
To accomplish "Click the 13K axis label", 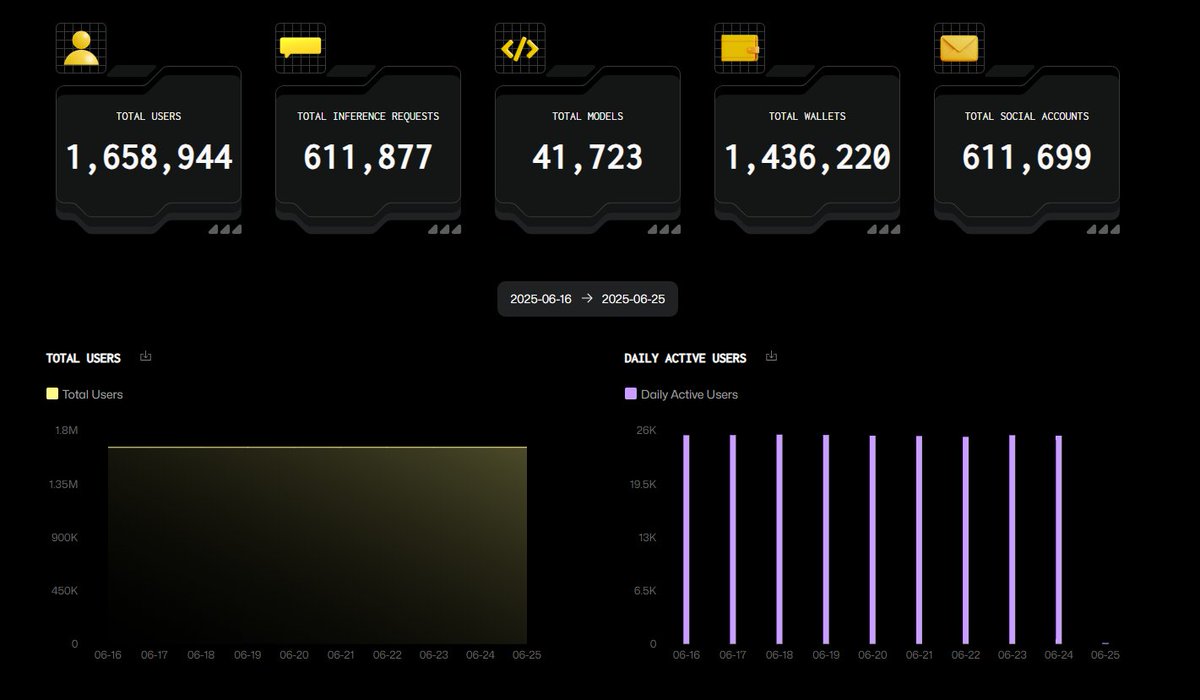I will click(646, 537).
